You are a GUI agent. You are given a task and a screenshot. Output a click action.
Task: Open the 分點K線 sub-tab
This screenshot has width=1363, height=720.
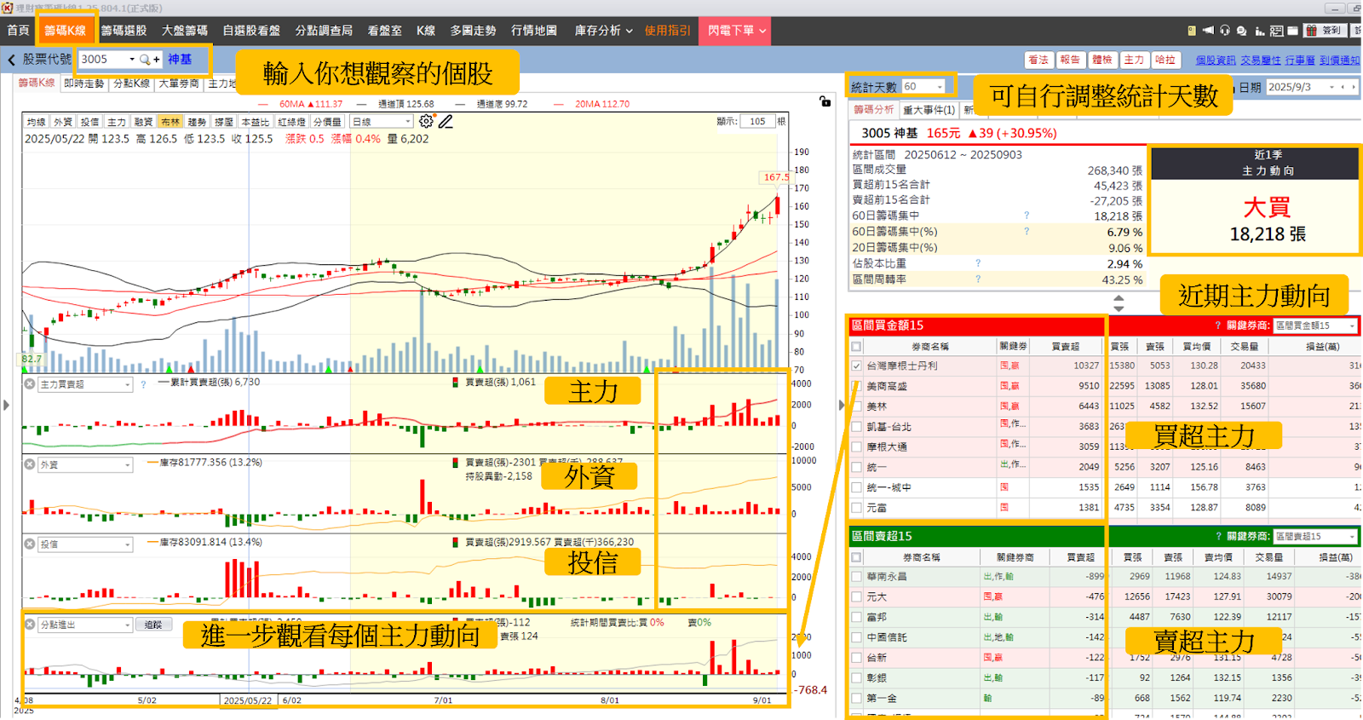click(131, 84)
